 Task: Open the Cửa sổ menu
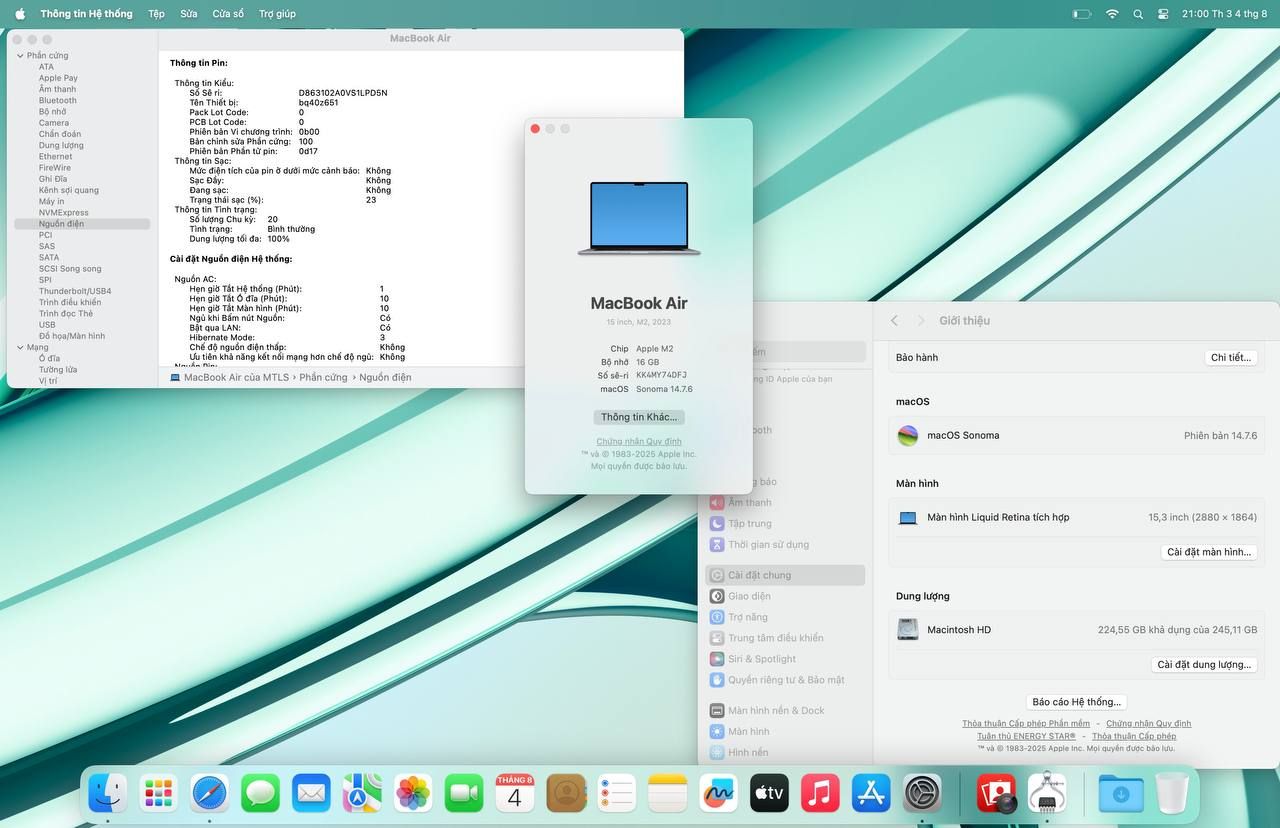click(228, 14)
